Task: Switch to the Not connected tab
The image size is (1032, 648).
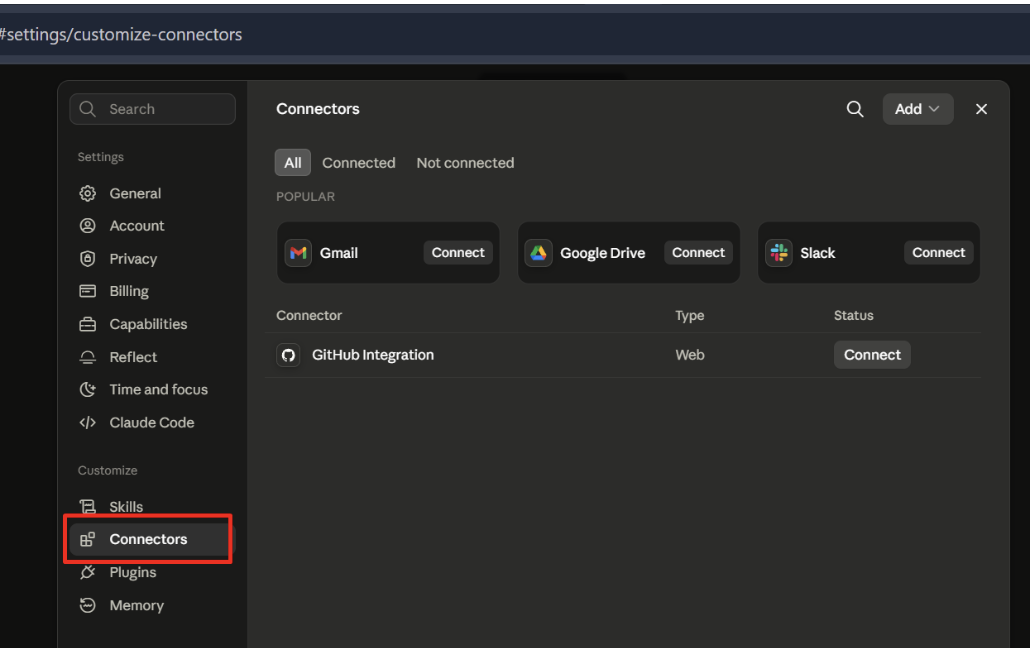Action: [x=465, y=162]
